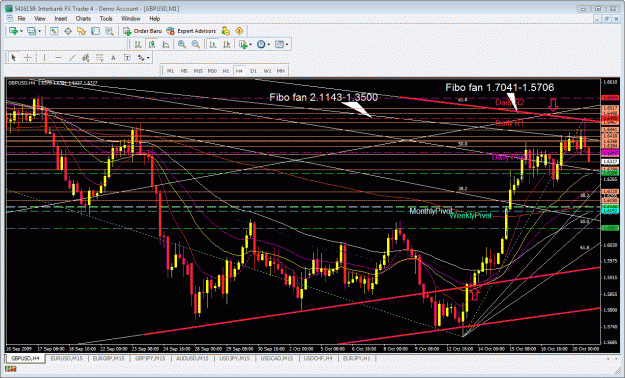Toggle the Expert Advisors button
This screenshot has width=625, height=378.
tap(191, 31)
